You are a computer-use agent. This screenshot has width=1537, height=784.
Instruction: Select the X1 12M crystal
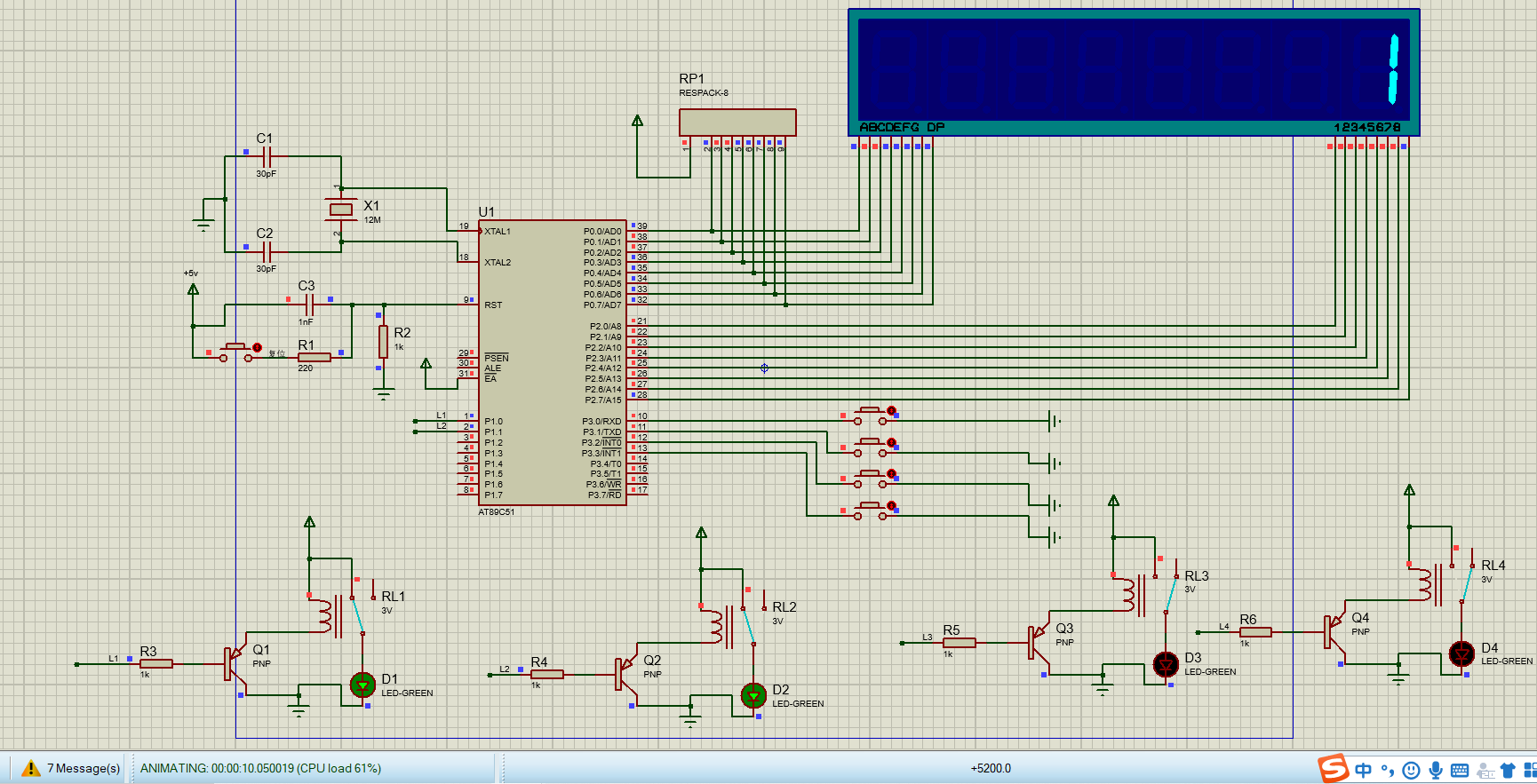(x=340, y=210)
